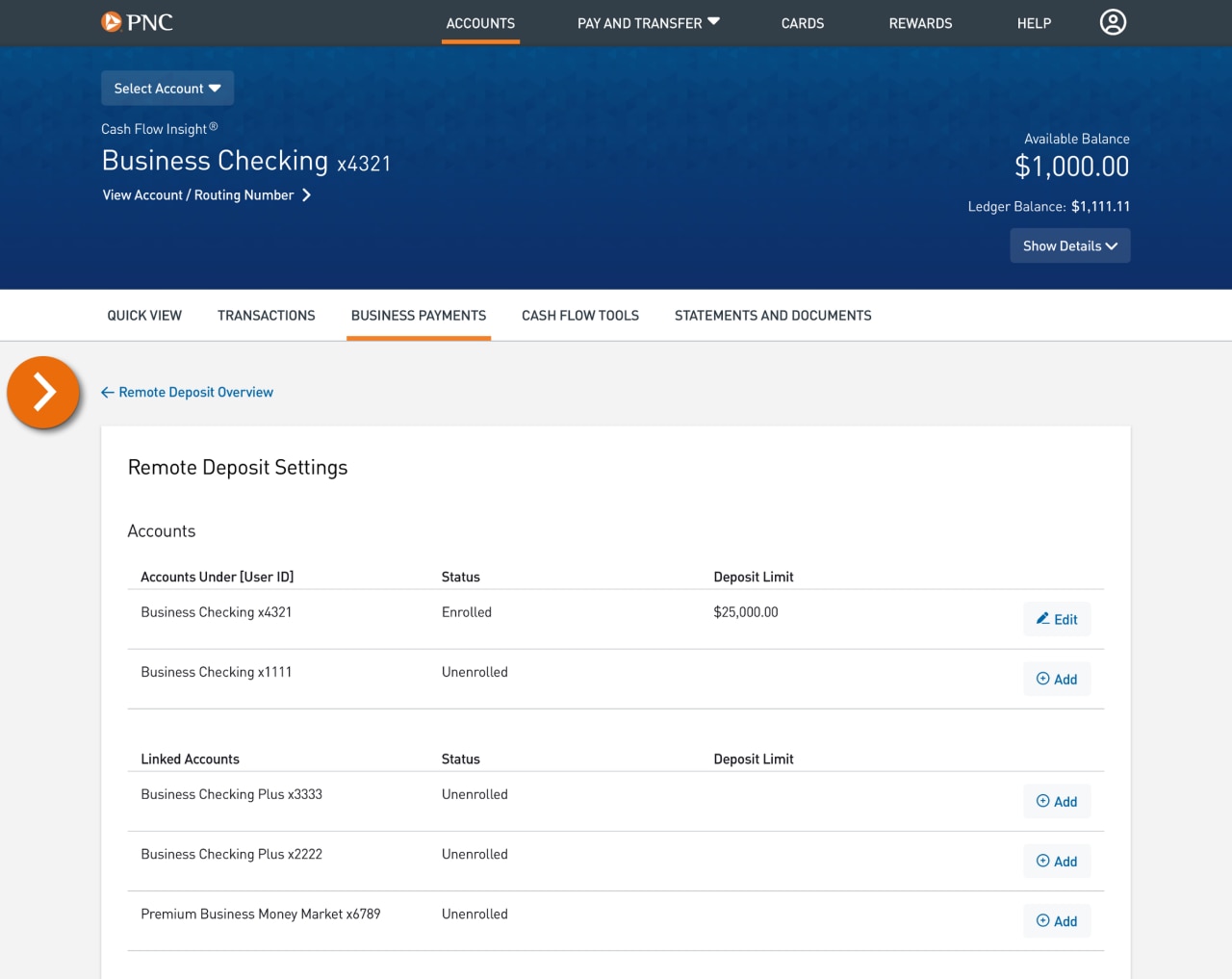Click the Edit button for Business Checking x4321
Image resolution: width=1232 pixels, height=979 pixels.
[1057, 619]
